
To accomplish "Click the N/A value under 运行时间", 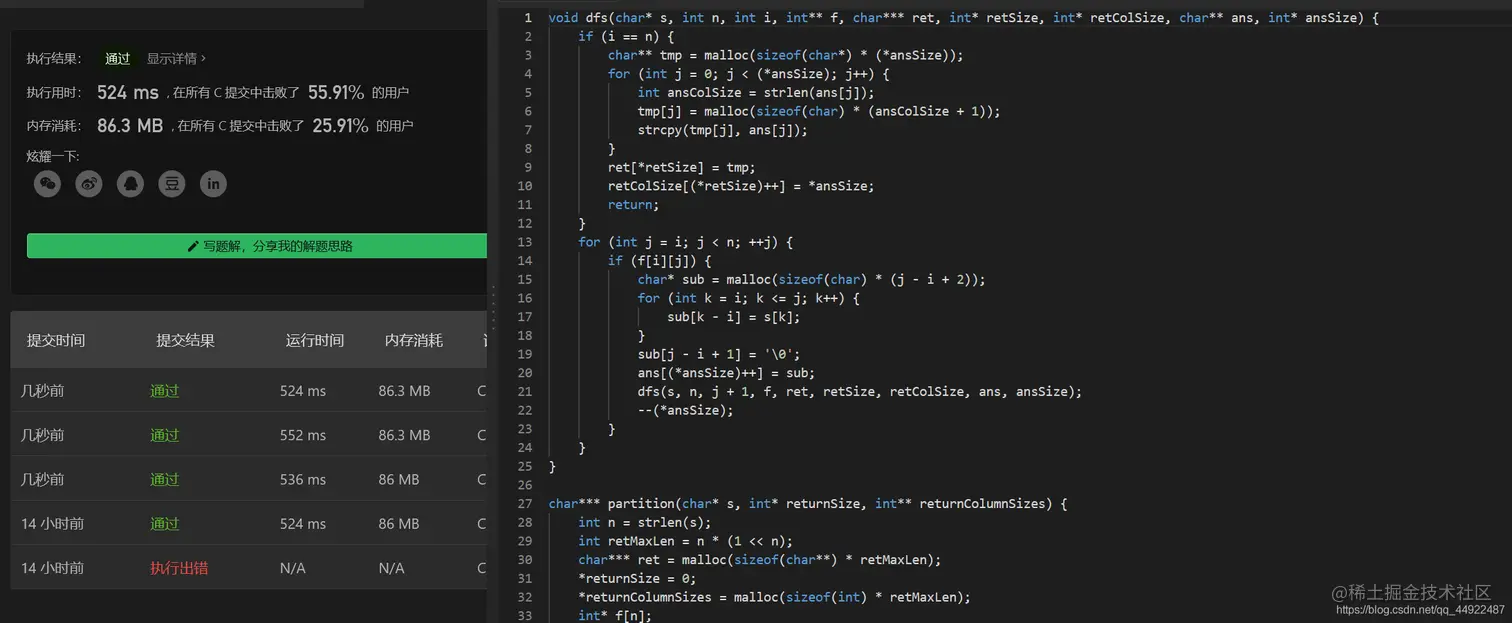I will pyautogui.click(x=293, y=567).
